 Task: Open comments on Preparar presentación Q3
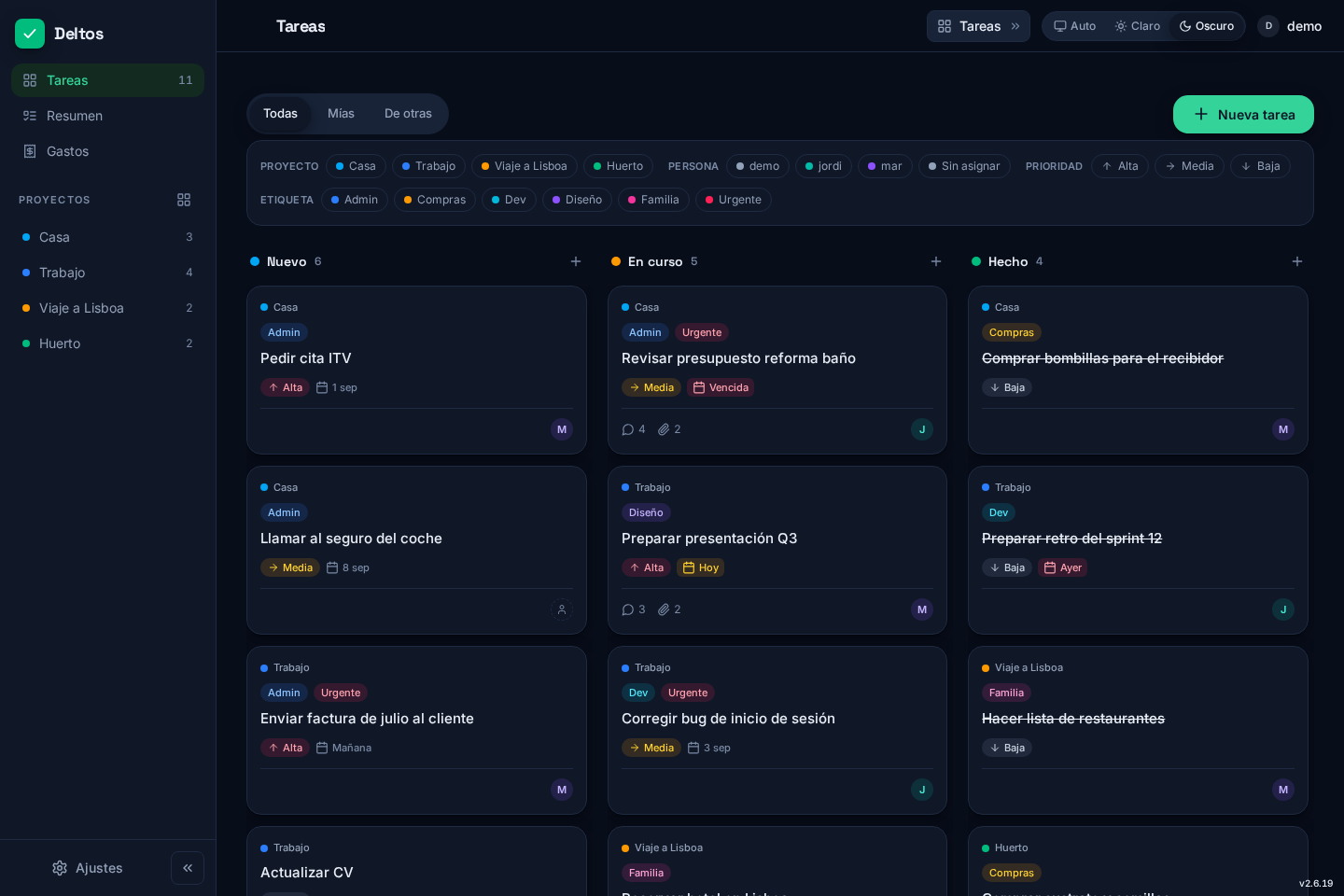coord(634,609)
